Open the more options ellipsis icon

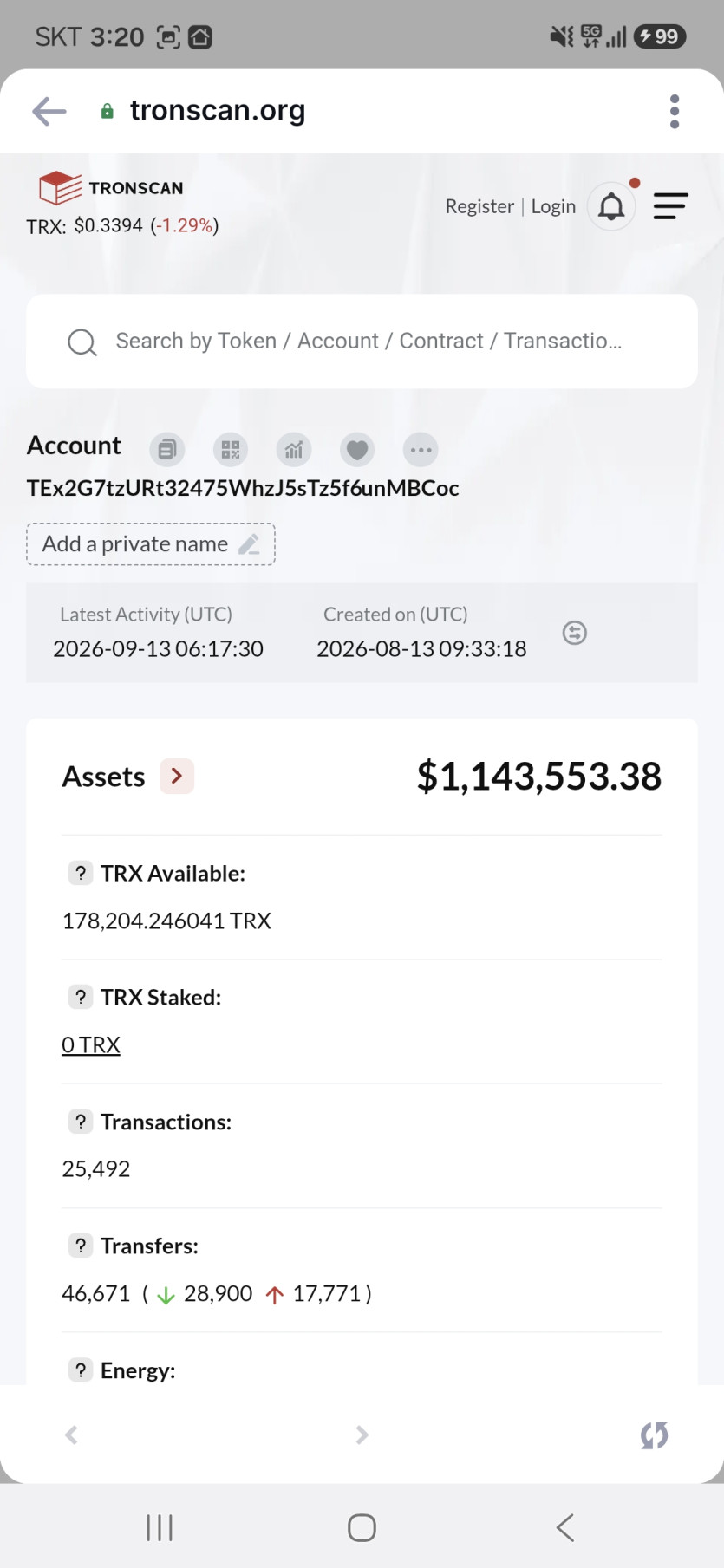421,449
